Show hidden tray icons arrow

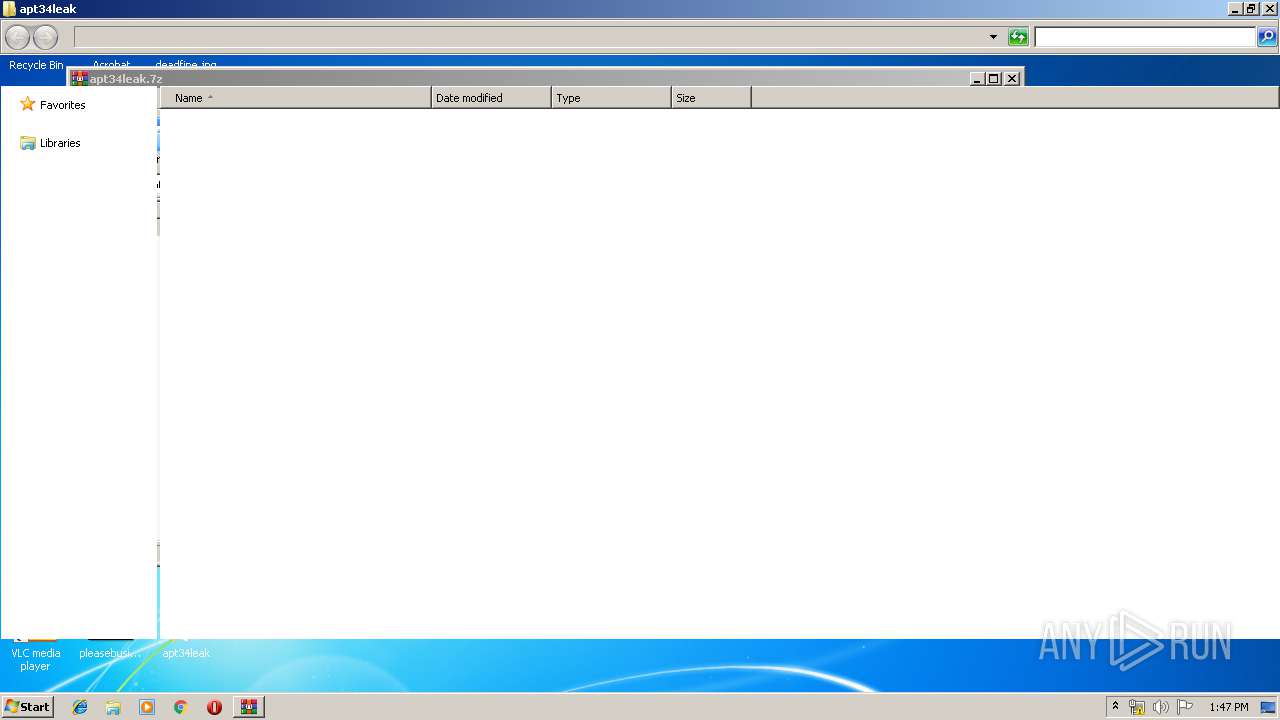(1116, 707)
